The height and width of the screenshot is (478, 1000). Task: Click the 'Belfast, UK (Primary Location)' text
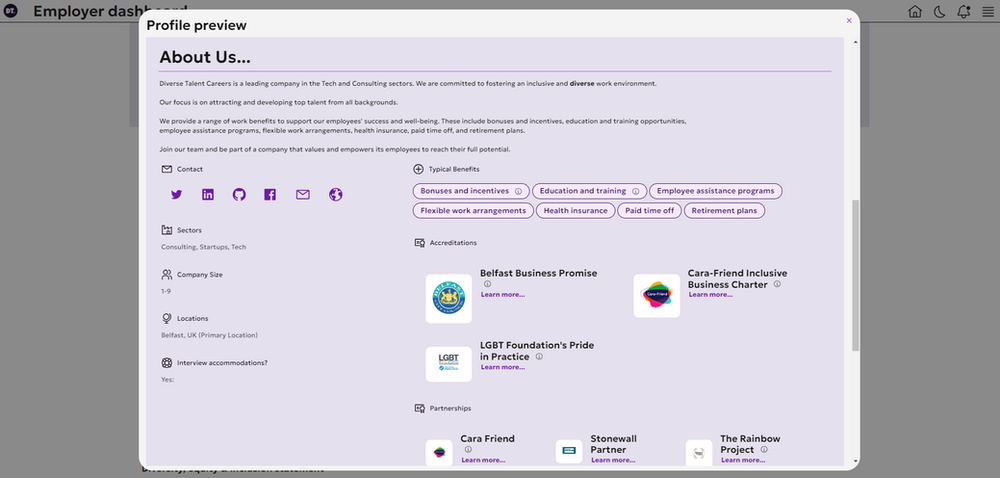(209, 335)
